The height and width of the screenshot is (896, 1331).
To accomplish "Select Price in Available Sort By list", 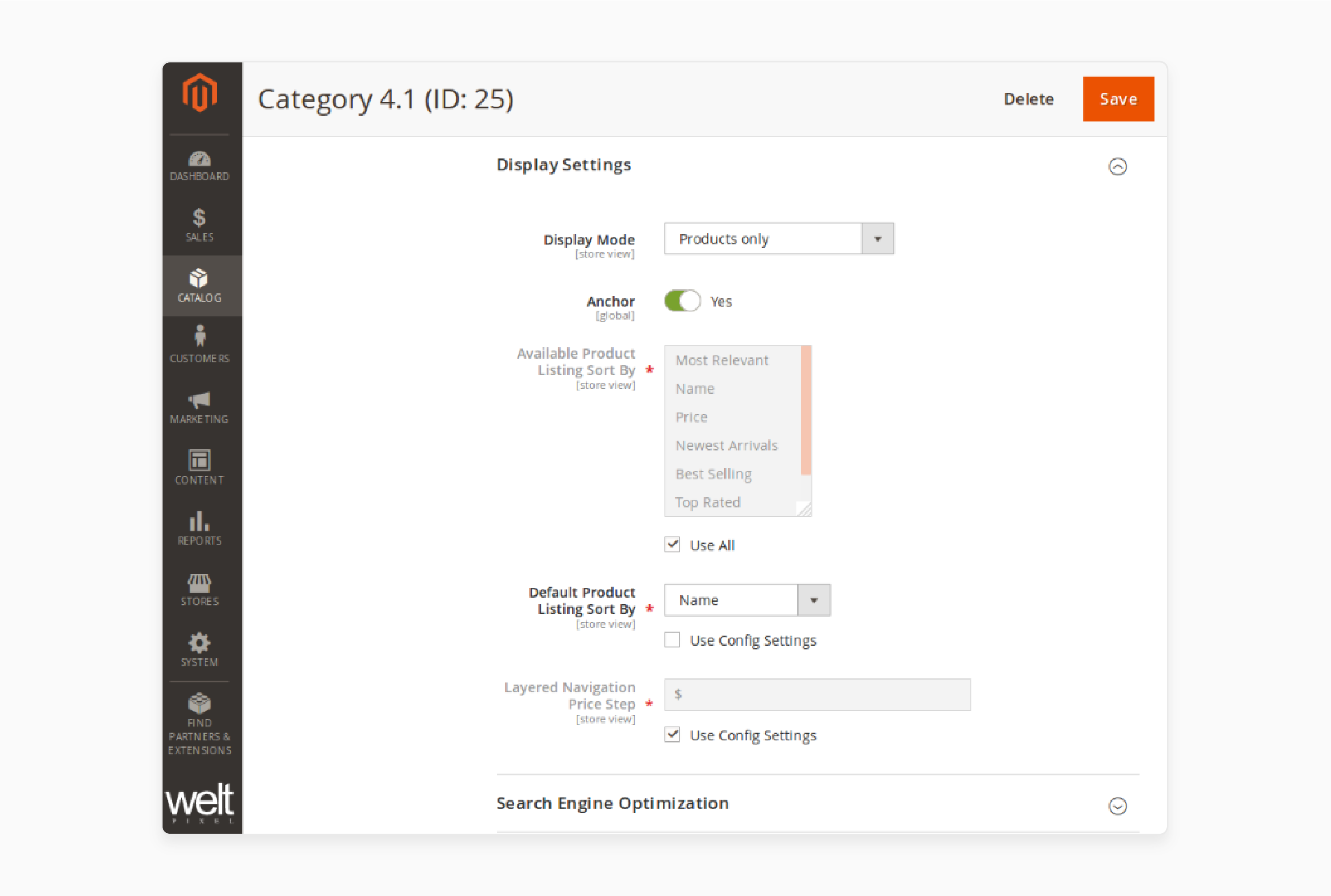I will pos(691,417).
